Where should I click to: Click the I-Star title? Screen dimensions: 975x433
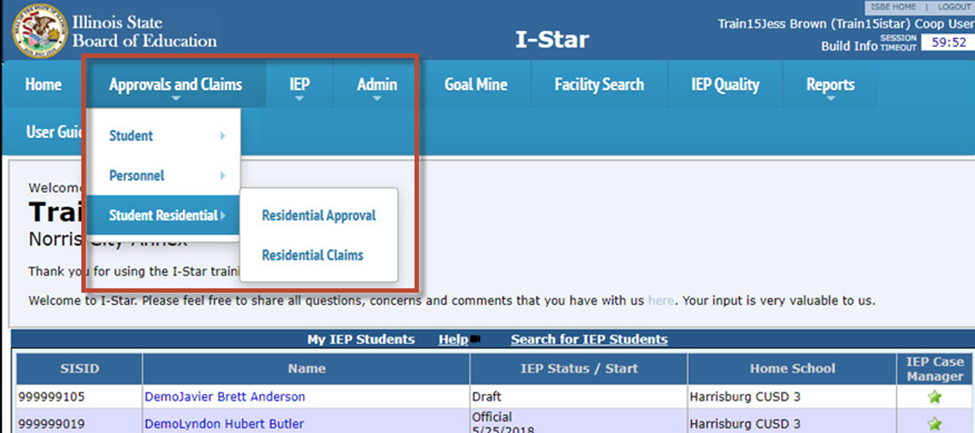(552, 40)
